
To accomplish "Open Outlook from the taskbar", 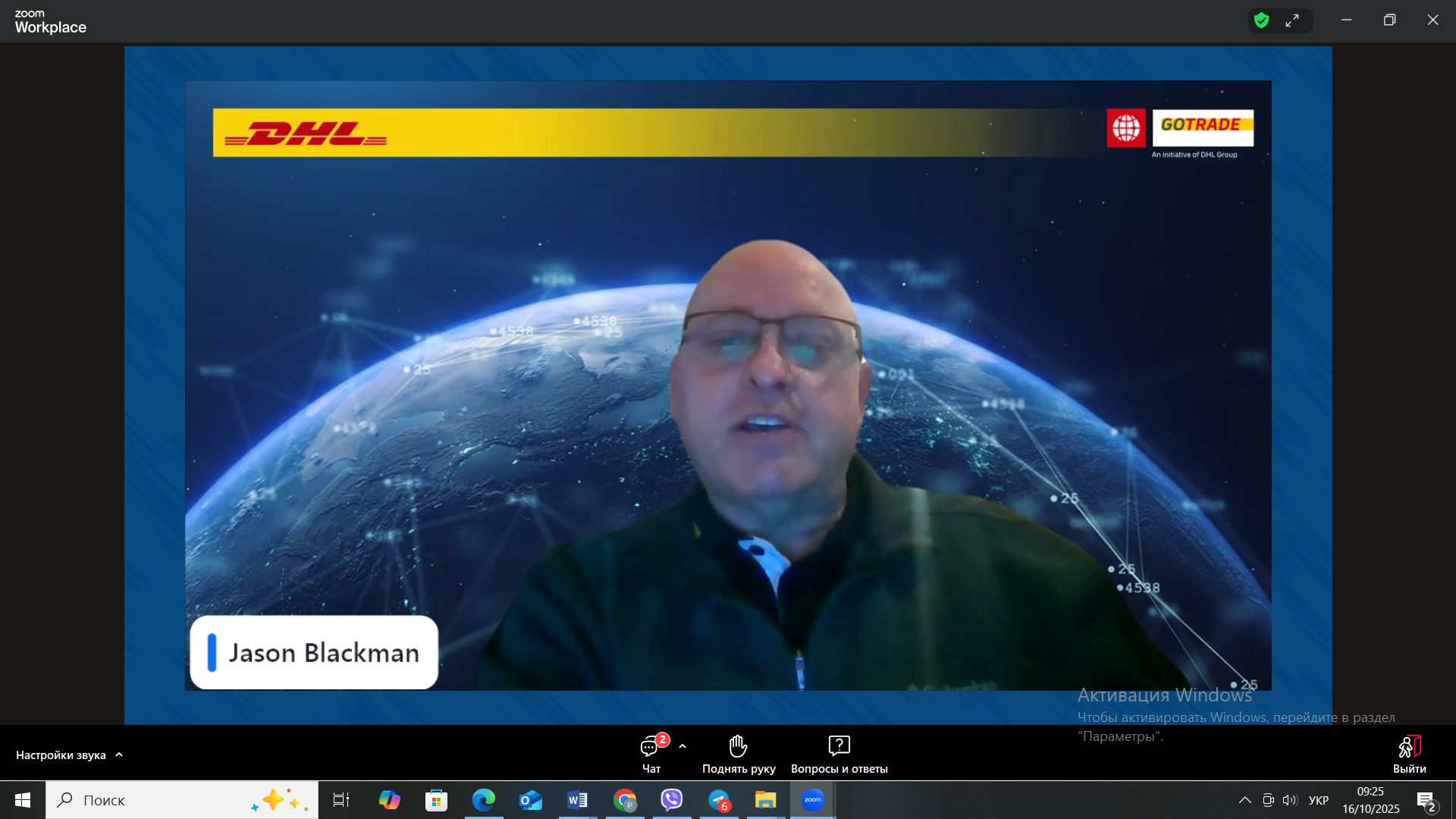I will 531,800.
